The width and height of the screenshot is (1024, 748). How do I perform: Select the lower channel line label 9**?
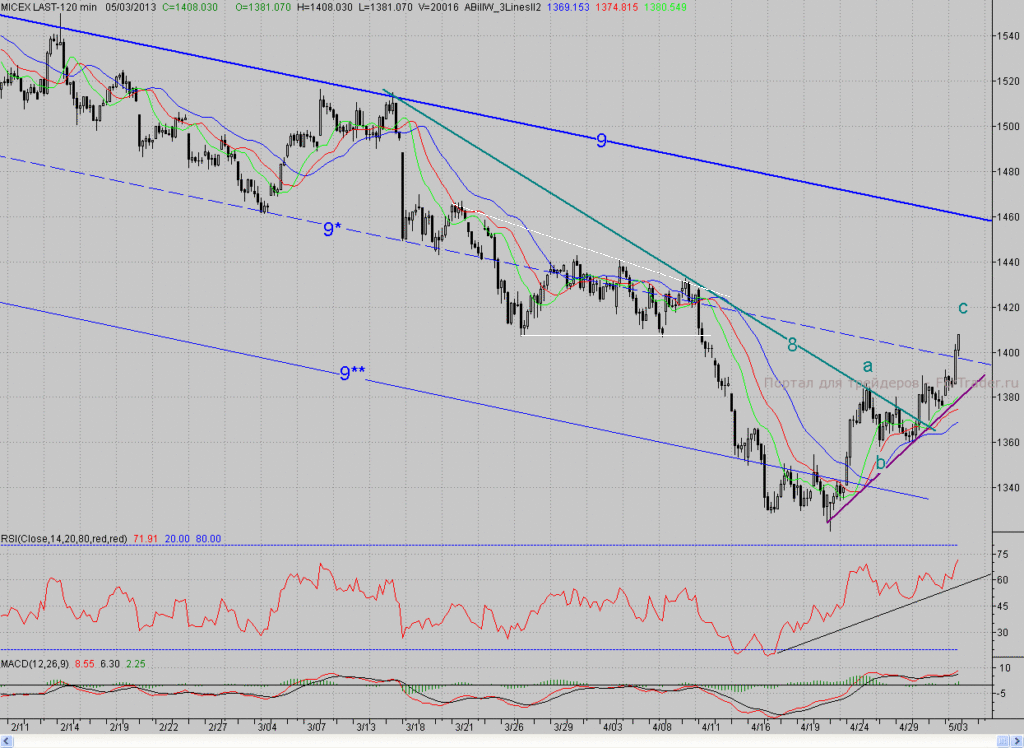352,373
